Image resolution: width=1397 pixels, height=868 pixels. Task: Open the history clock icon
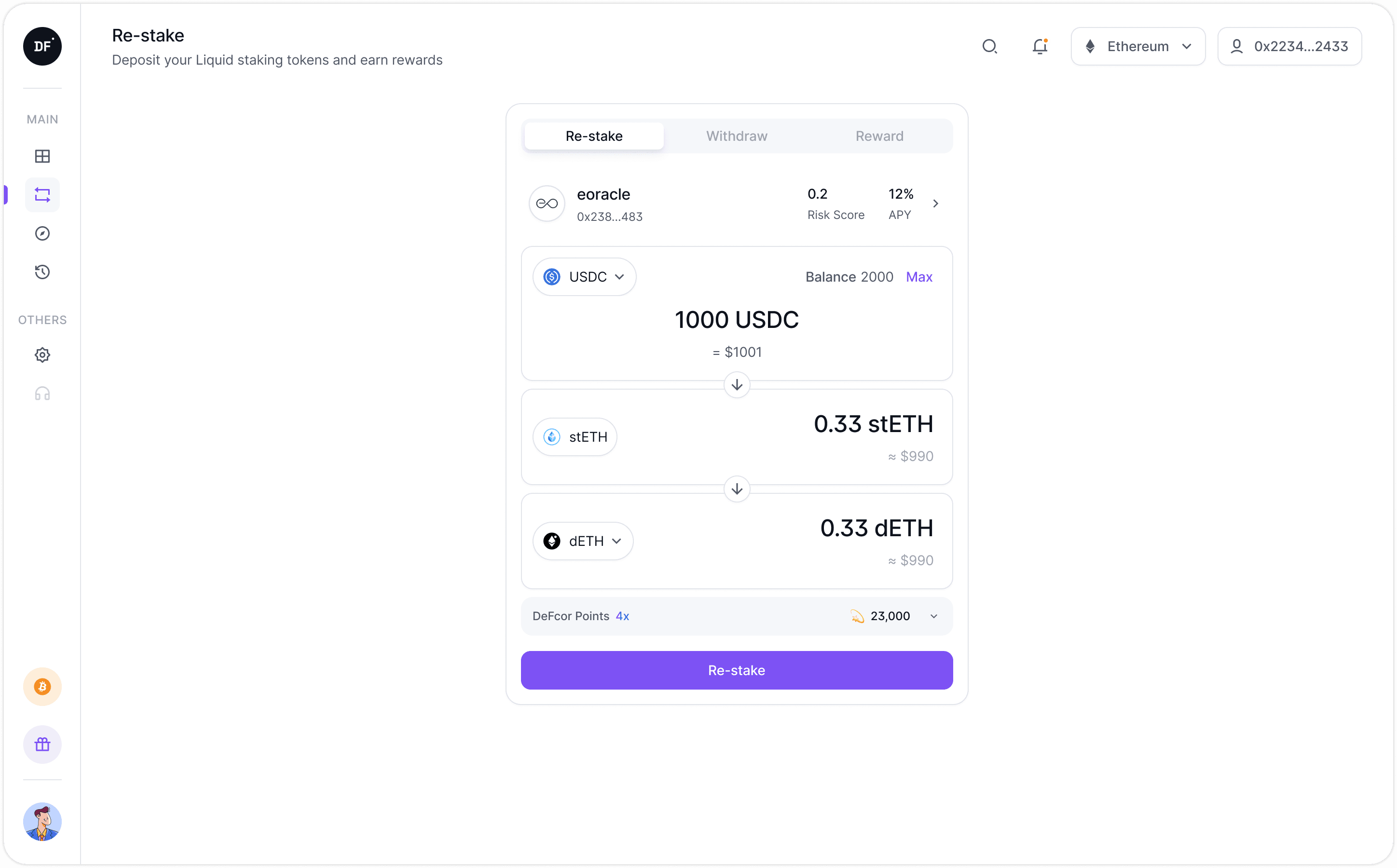tap(42, 272)
